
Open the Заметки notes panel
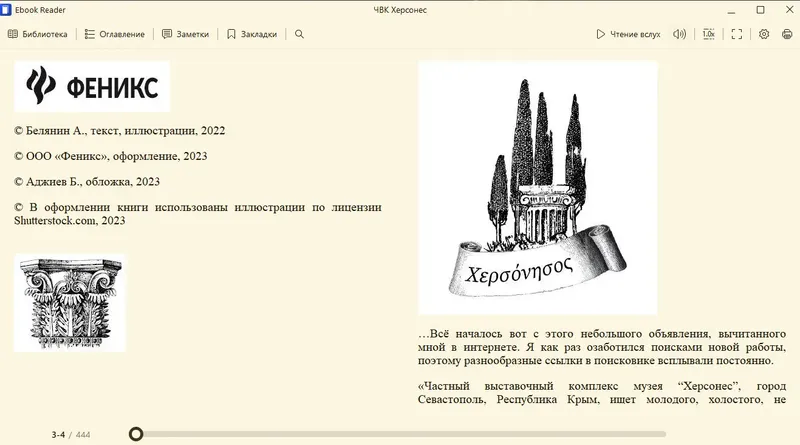186,34
